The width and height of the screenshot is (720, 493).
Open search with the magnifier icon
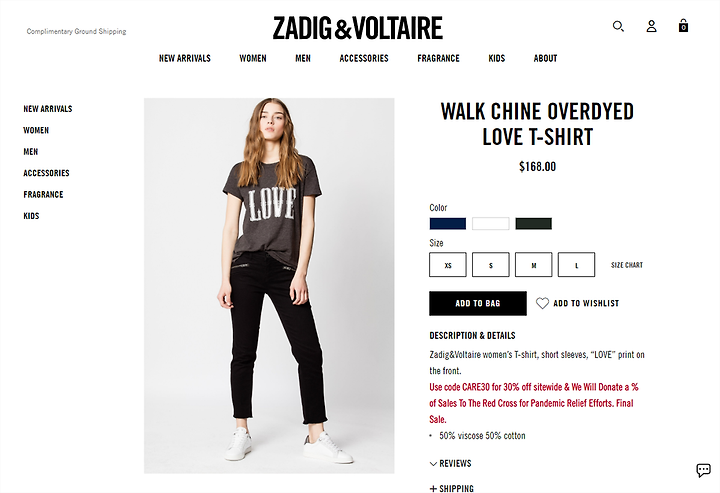[x=618, y=26]
